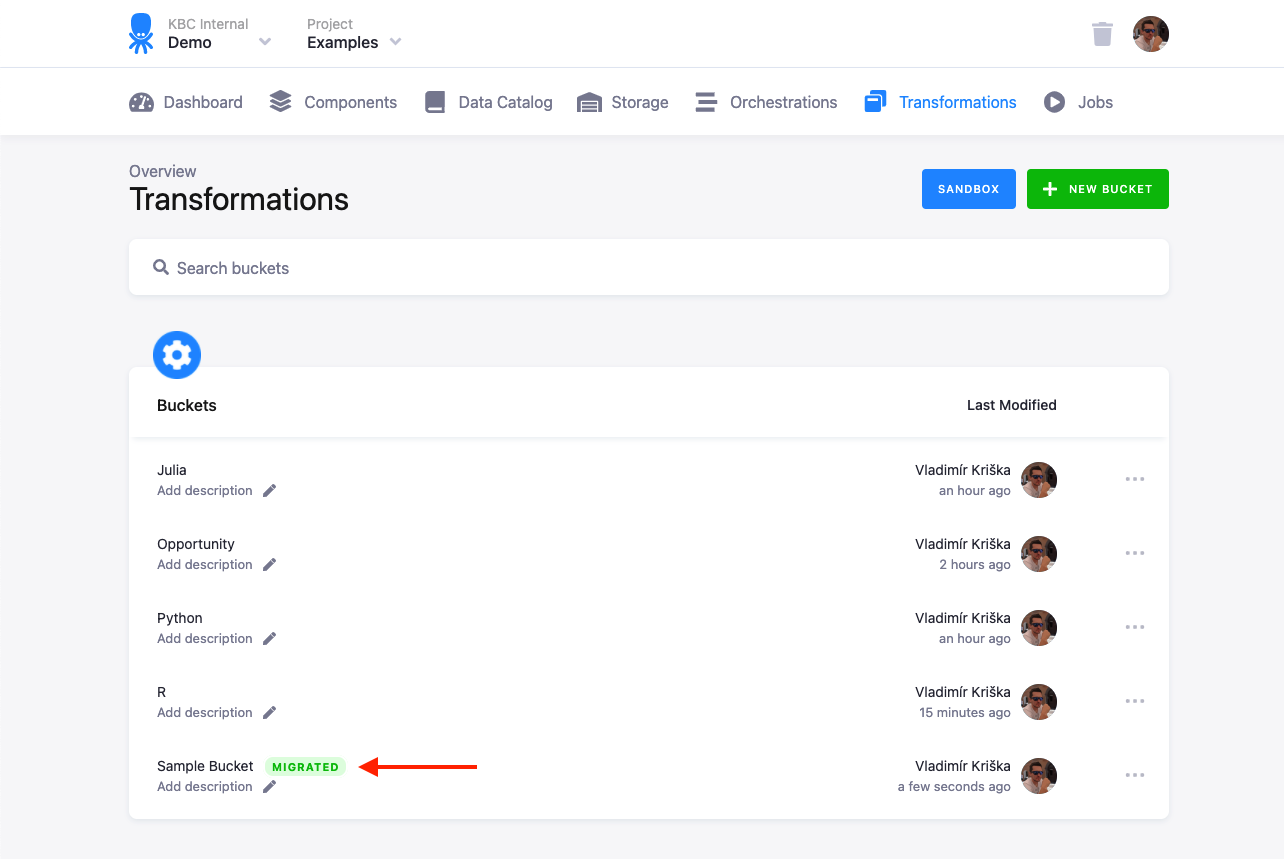This screenshot has width=1284, height=859.
Task: Open the R bucket
Action: tap(162, 692)
